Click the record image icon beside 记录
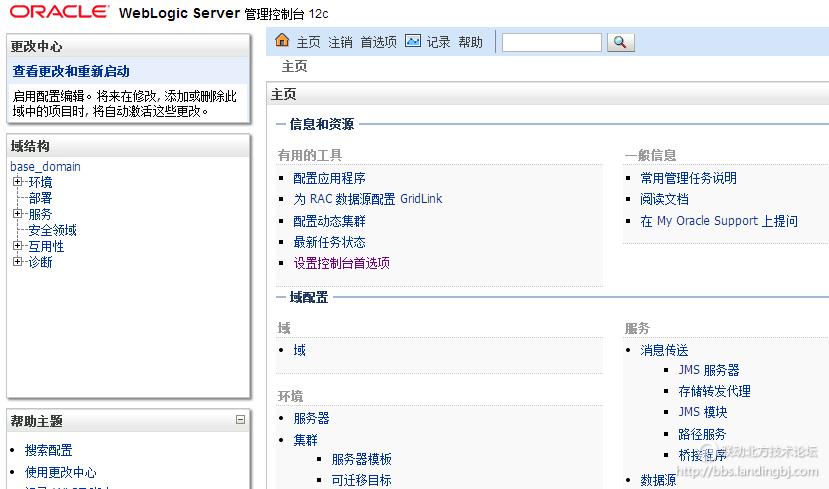The width and height of the screenshot is (829, 489). pos(413,41)
